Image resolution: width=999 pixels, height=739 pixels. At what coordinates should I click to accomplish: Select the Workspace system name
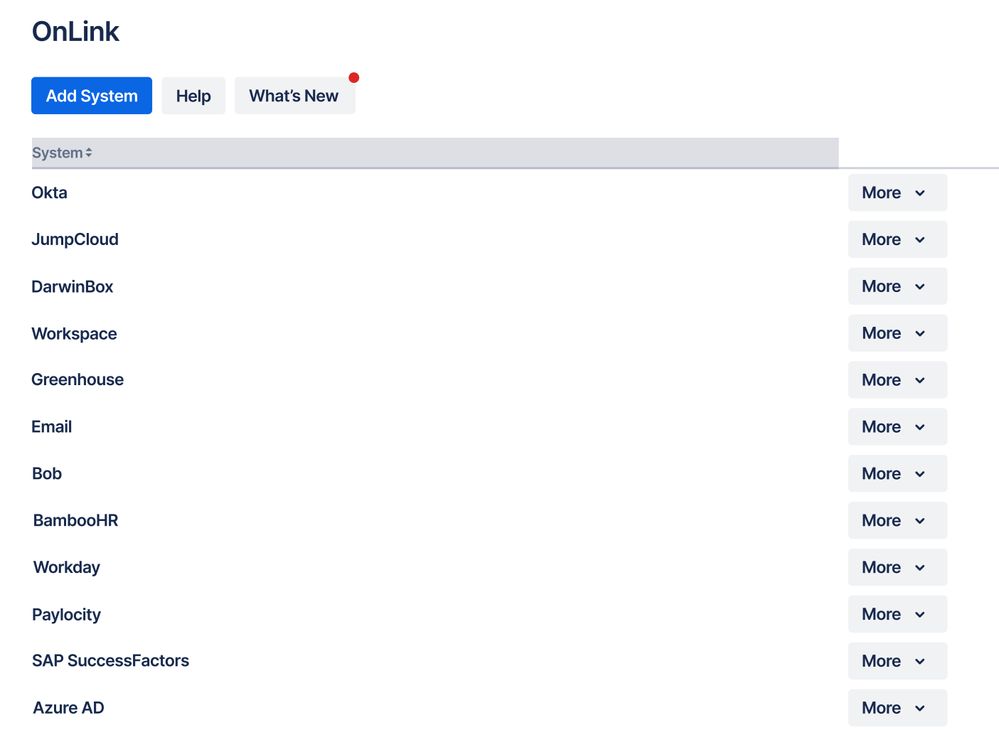coord(74,334)
